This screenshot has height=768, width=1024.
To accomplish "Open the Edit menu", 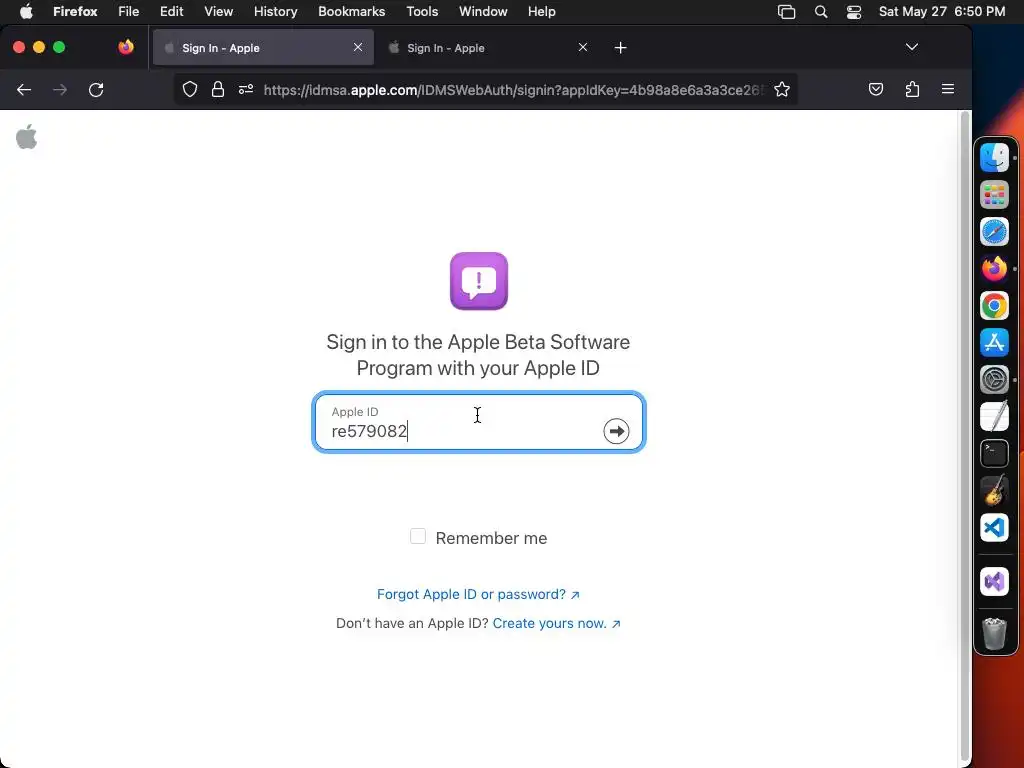I will click(x=171, y=12).
